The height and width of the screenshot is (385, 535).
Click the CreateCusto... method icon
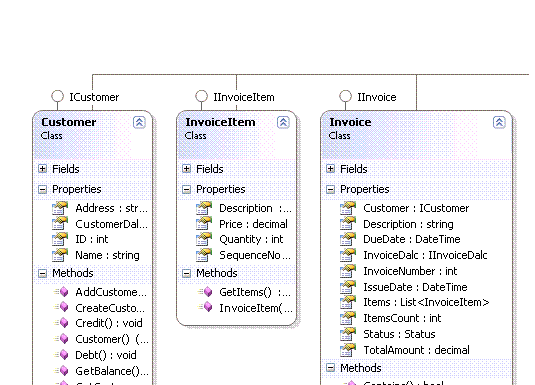[x=62, y=308]
